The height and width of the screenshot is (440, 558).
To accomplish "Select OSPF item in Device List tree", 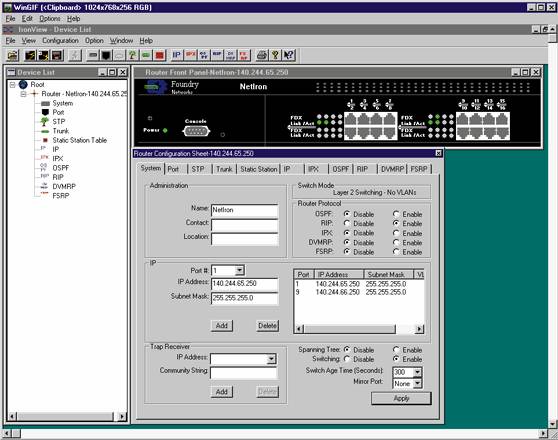I will pos(60,168).
